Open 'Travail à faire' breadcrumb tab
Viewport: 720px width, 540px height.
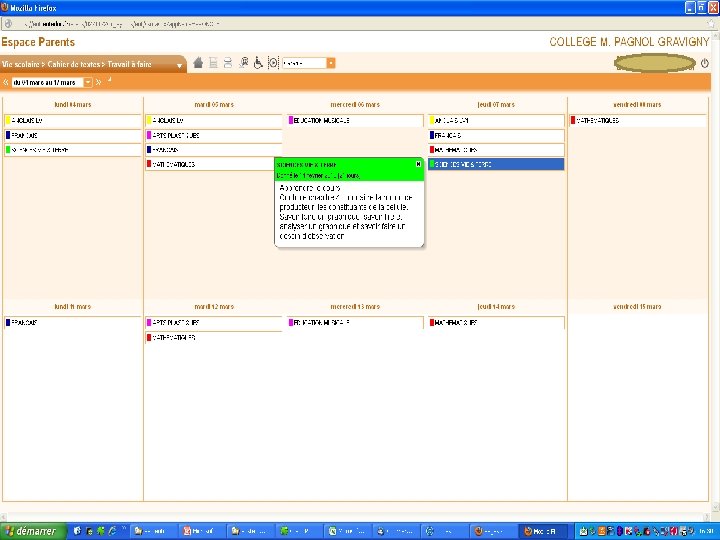pos(129,64)
